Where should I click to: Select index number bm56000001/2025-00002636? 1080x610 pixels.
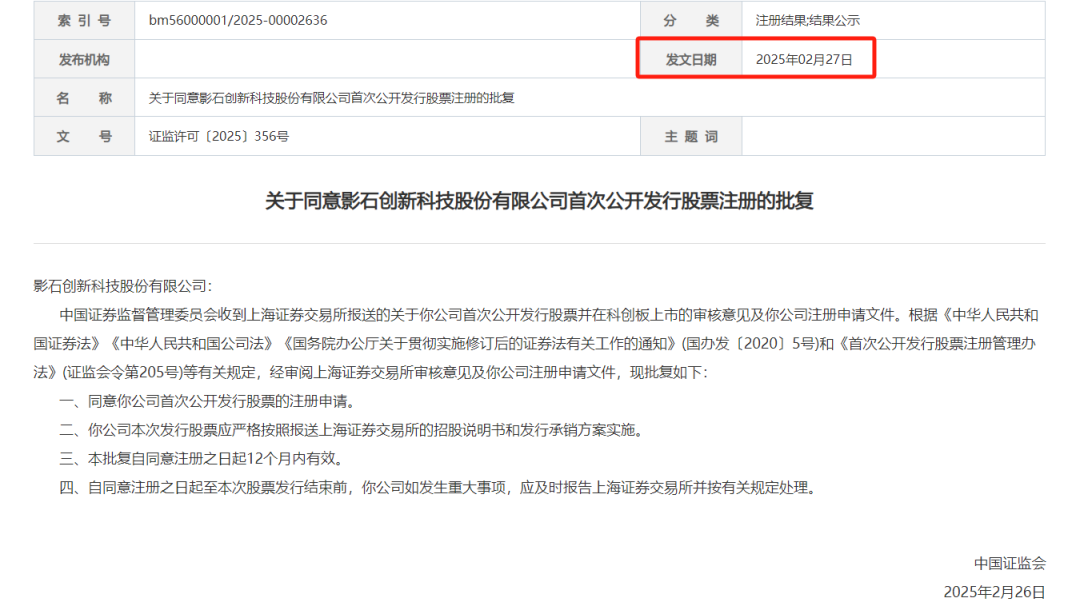pos(238,21)
